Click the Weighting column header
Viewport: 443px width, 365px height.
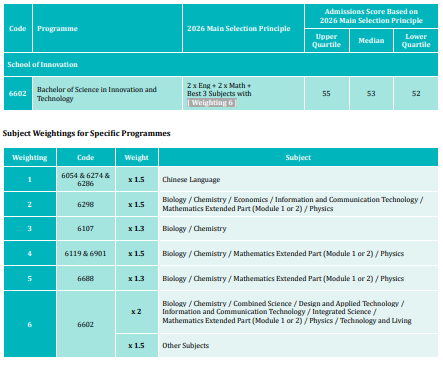click(30, 157)
